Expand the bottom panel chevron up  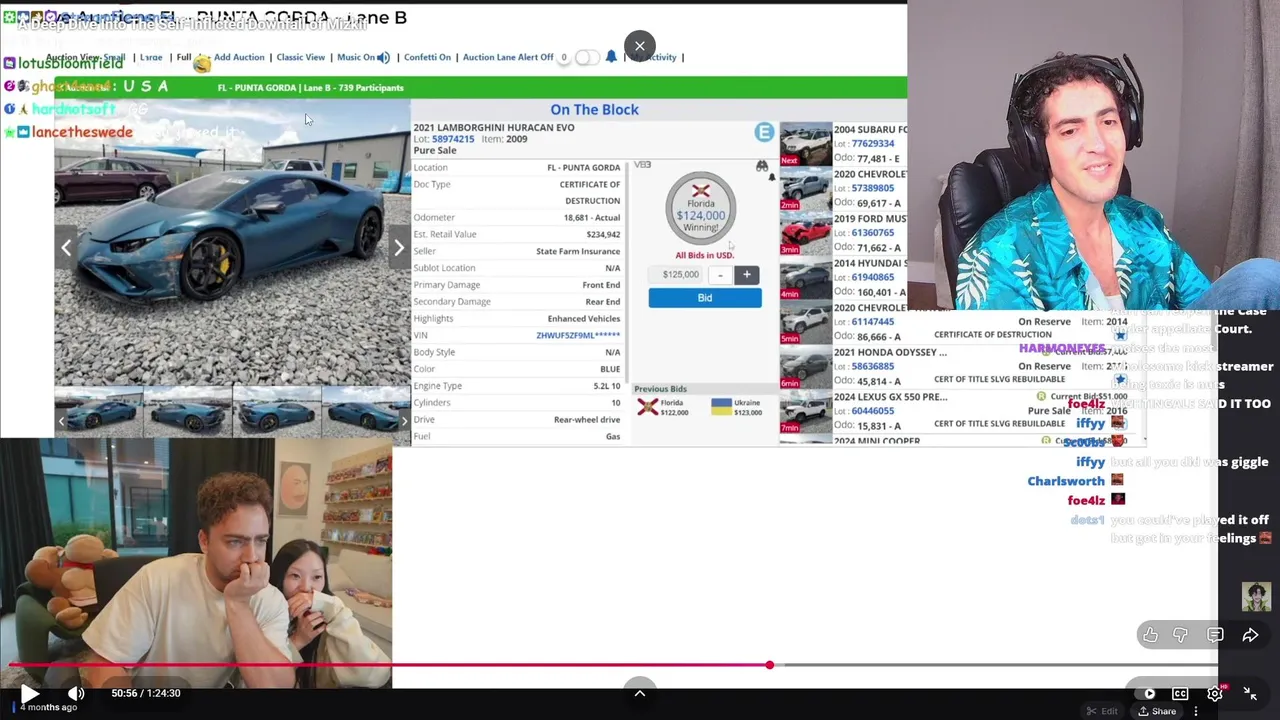[640, 692]
